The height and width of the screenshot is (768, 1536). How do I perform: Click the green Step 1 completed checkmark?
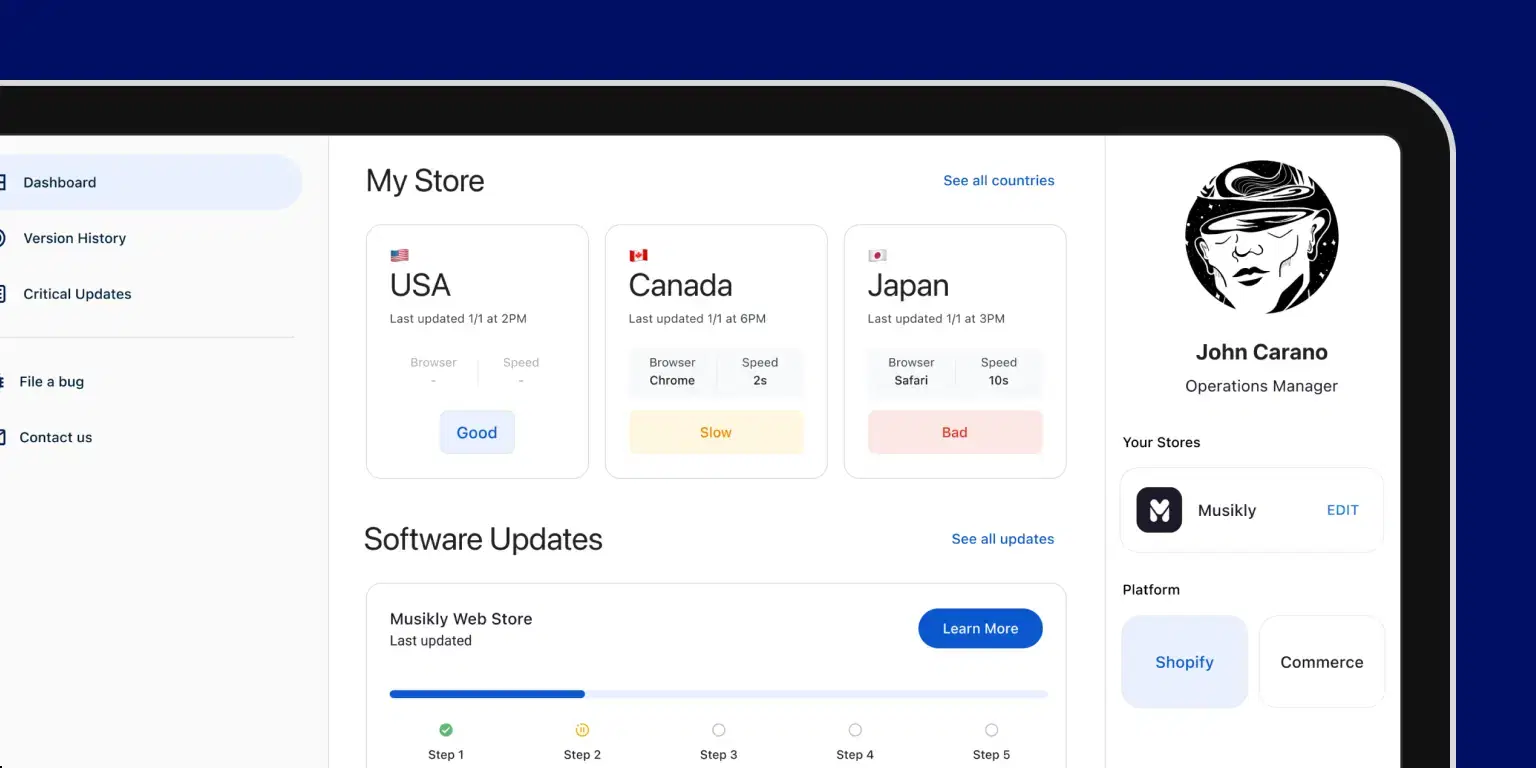pyautogui.click(x=446, y=730)
